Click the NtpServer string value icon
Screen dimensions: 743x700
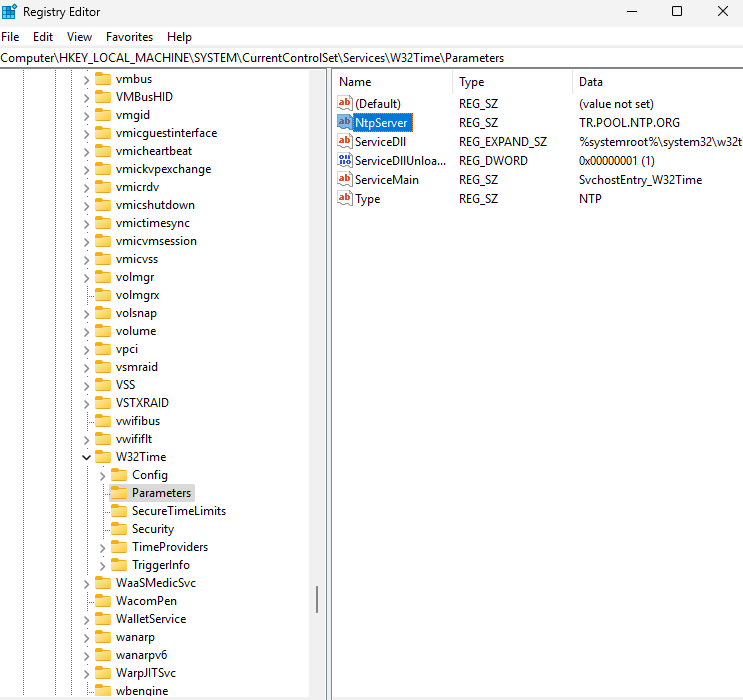pos(345,122)
